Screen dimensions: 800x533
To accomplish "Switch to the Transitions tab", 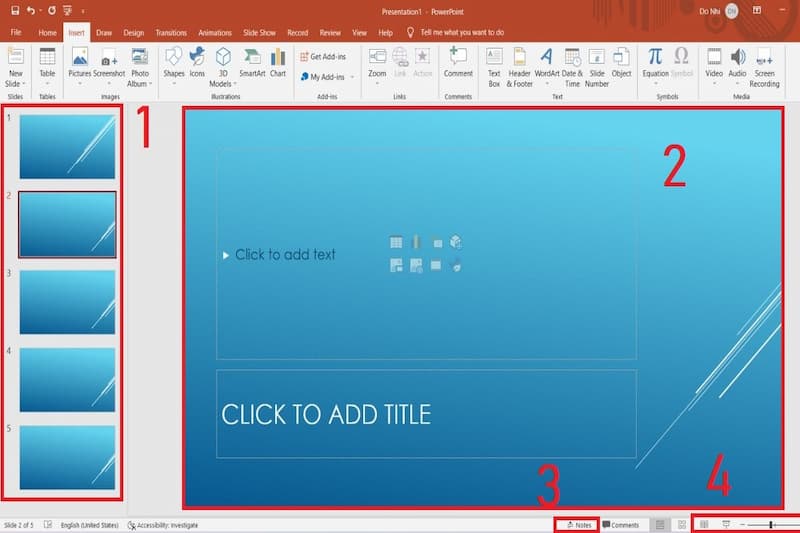I will click(171, 33).
